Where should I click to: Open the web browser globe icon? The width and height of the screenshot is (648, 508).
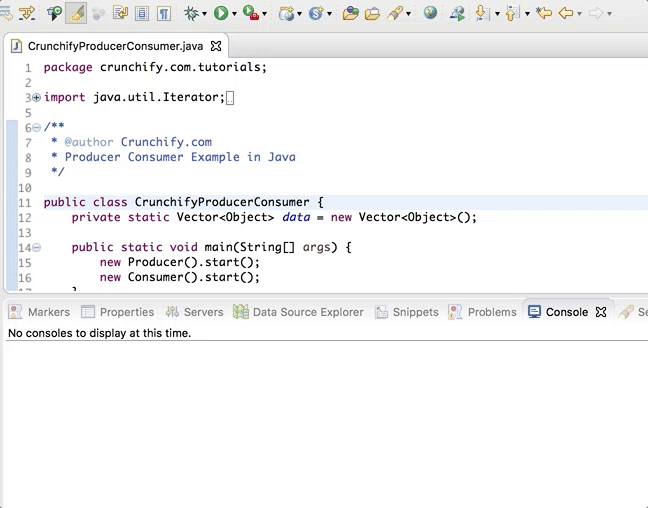click(430, 13)
